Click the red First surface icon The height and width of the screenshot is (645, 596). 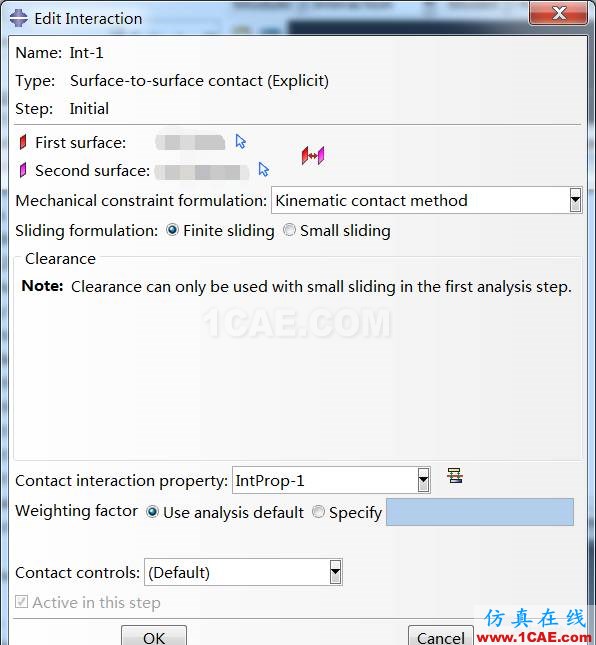click(23, 142)
